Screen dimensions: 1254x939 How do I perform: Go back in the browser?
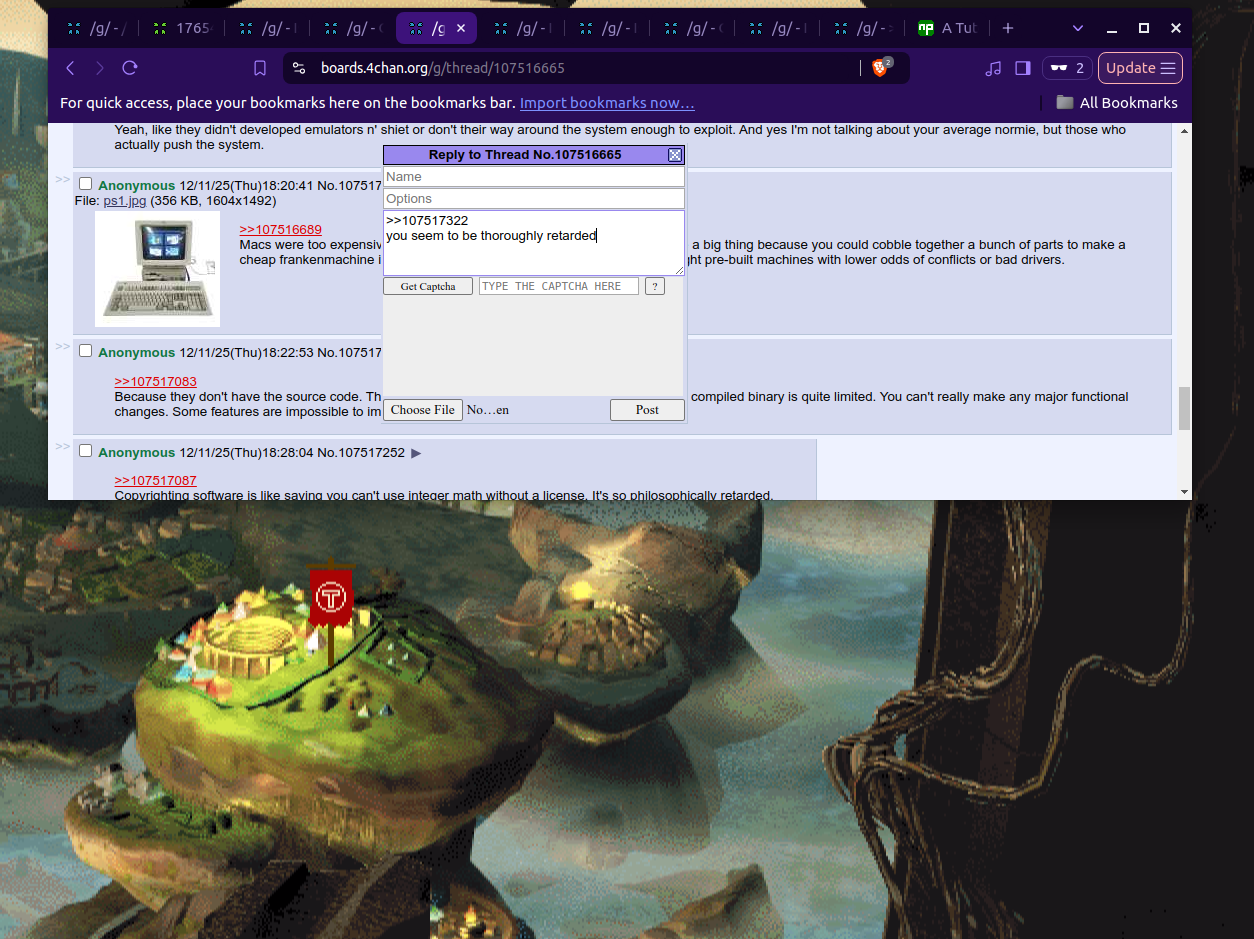pos(70,68)
